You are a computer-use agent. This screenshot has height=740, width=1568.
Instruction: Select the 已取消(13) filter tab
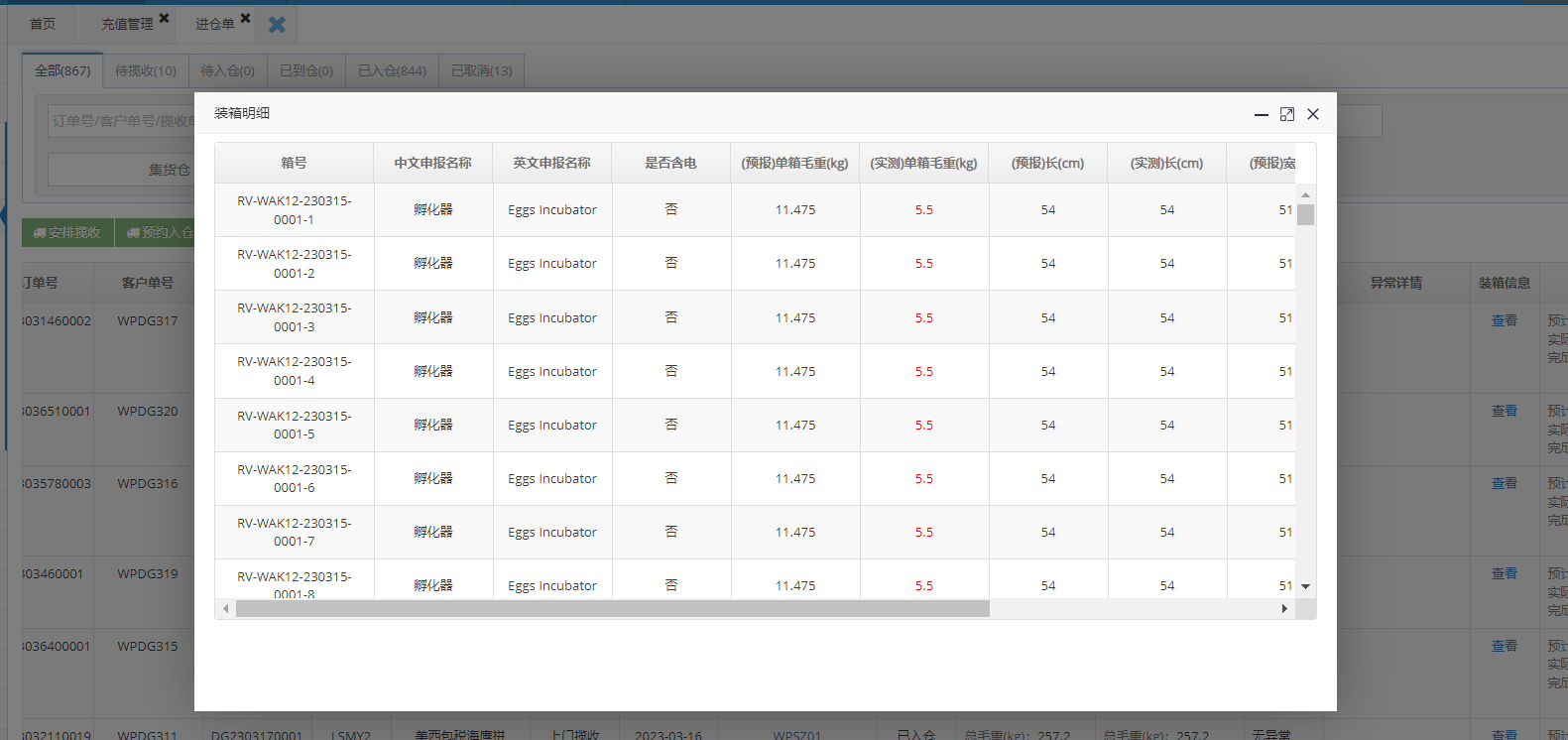click(x=482, y=70)
